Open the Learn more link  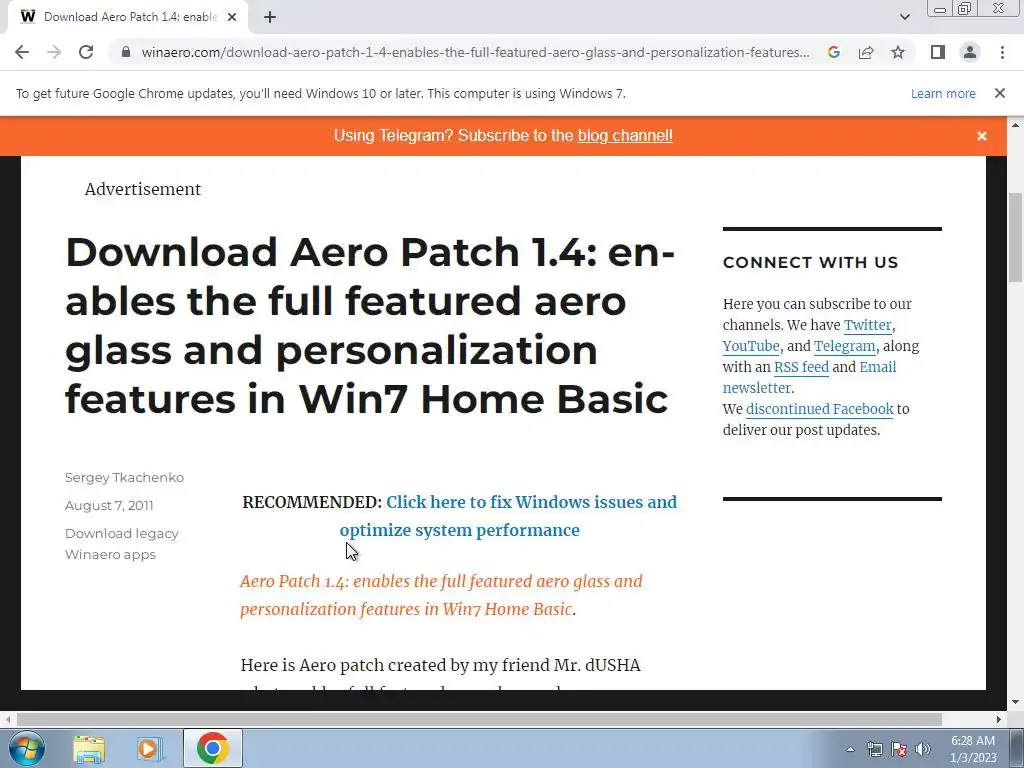click(943, 93)
